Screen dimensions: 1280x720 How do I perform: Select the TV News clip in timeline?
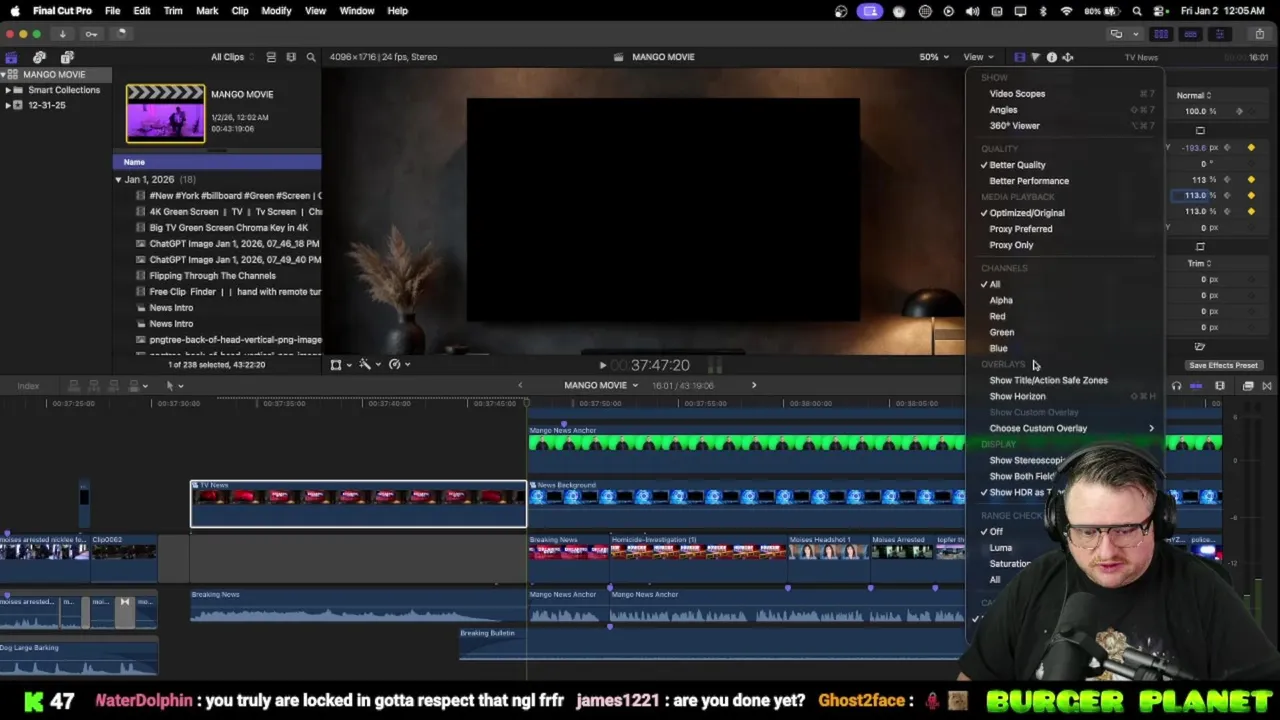pos(358,504)
